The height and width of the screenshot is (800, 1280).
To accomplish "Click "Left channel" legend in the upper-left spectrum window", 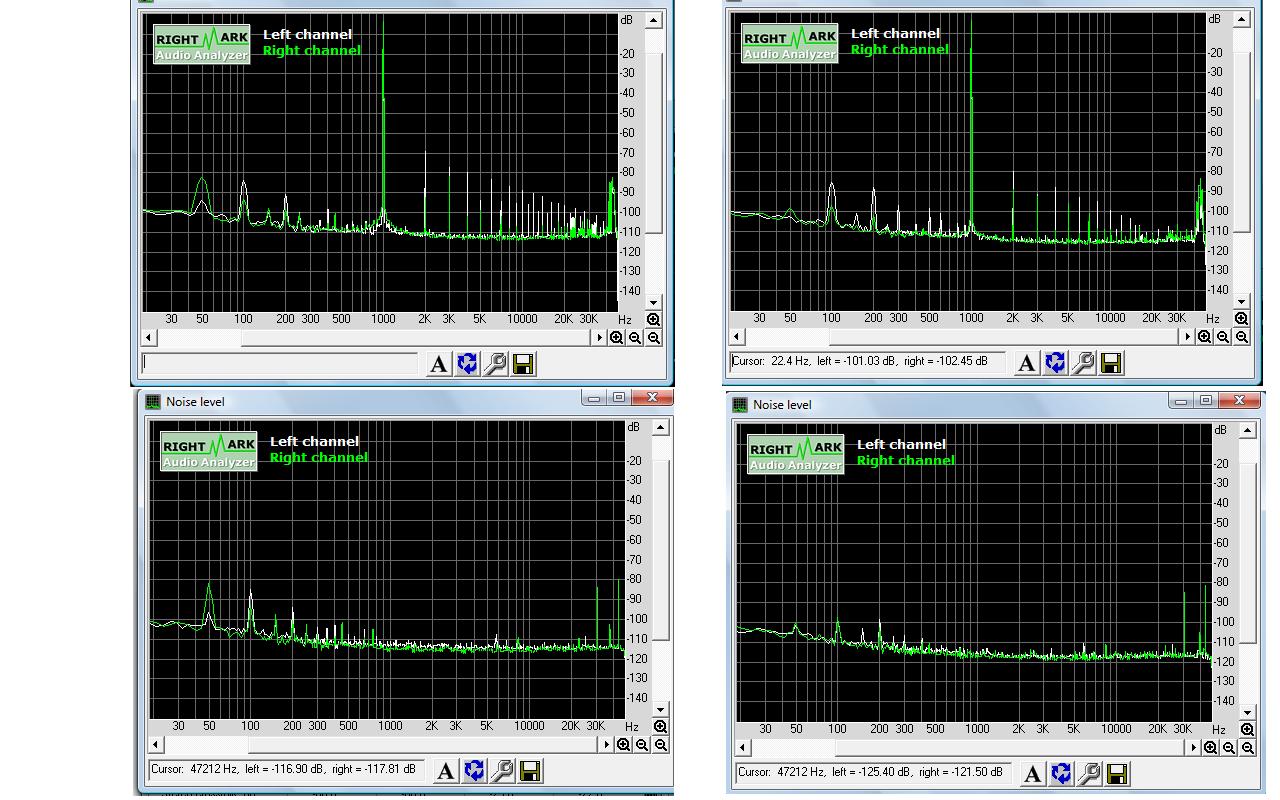I will coord(307,35).
